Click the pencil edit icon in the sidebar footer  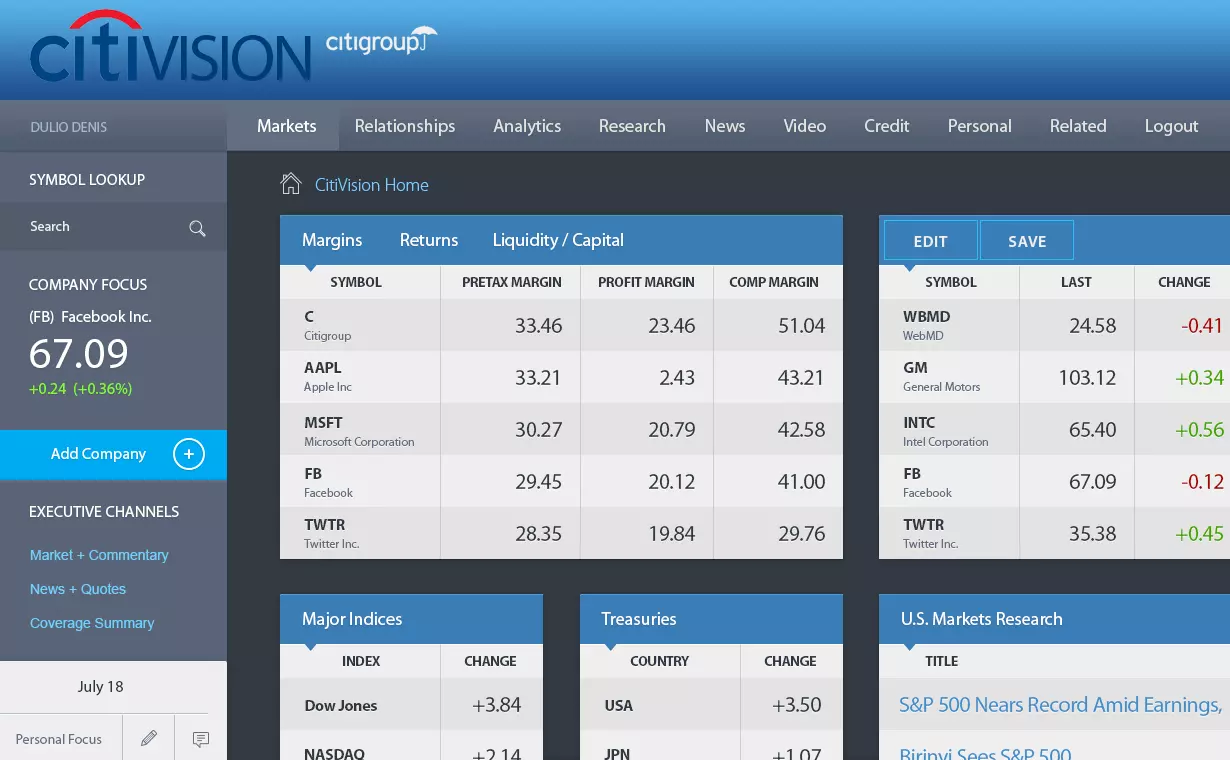click(x=149, y=739)
